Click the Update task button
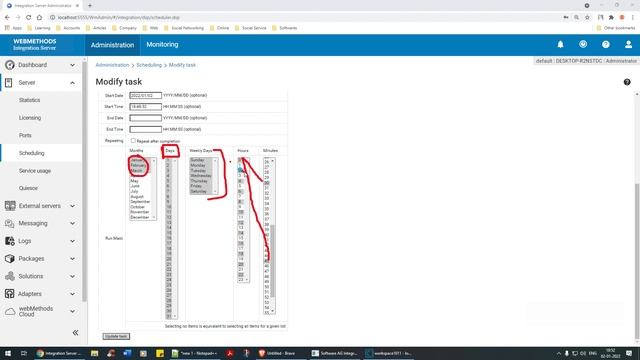Image resolution: width=640 pixels, height=360 pixels. [x=116, y=336]
